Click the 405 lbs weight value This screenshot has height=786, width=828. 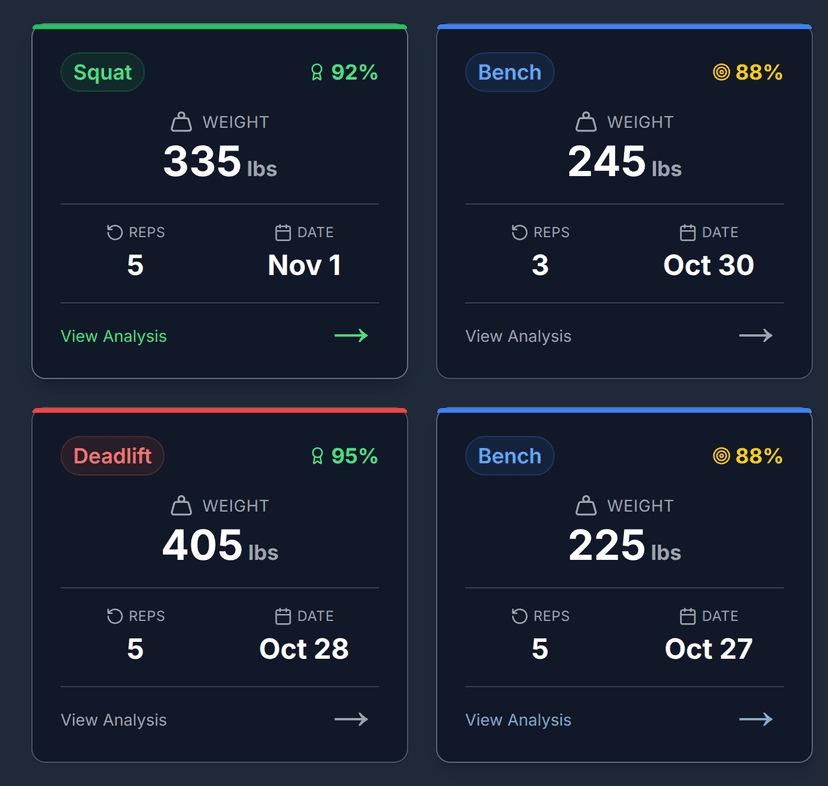pyautogui.click(x=220, y=545)
